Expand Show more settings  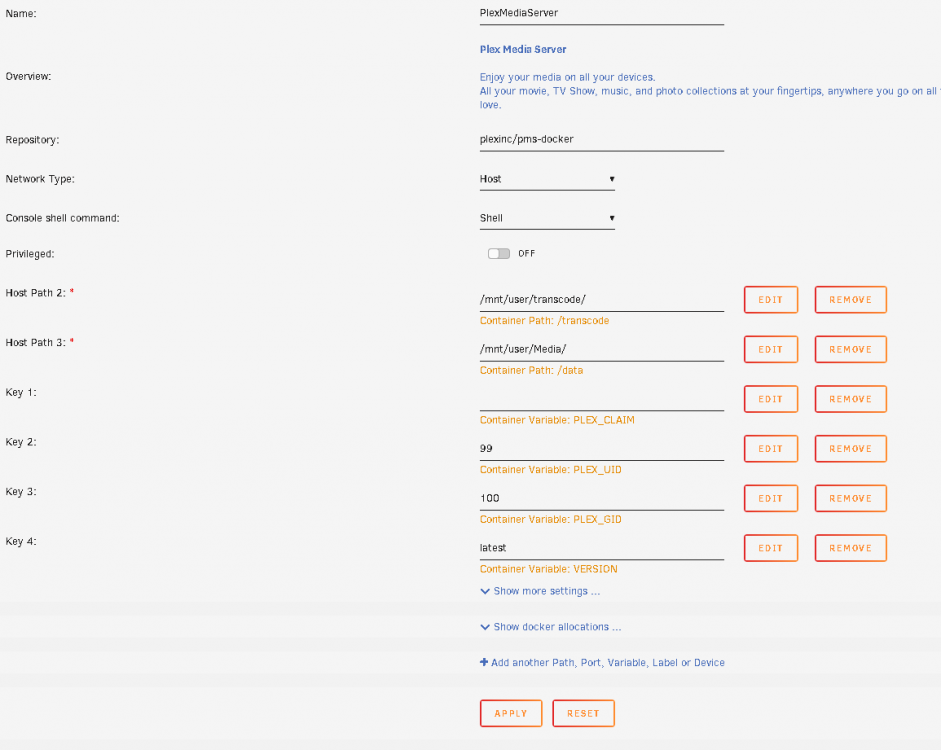(x=540, y=591)
